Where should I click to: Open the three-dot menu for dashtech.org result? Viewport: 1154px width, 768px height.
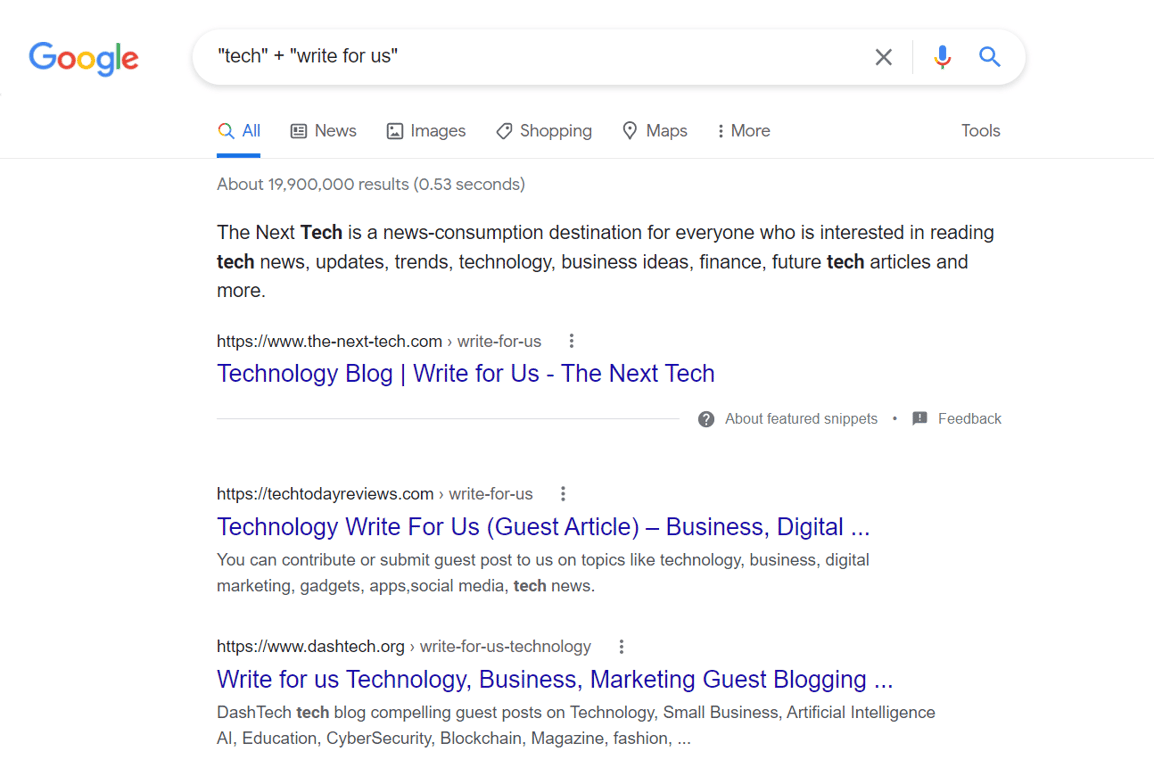(x=622, y=646)
